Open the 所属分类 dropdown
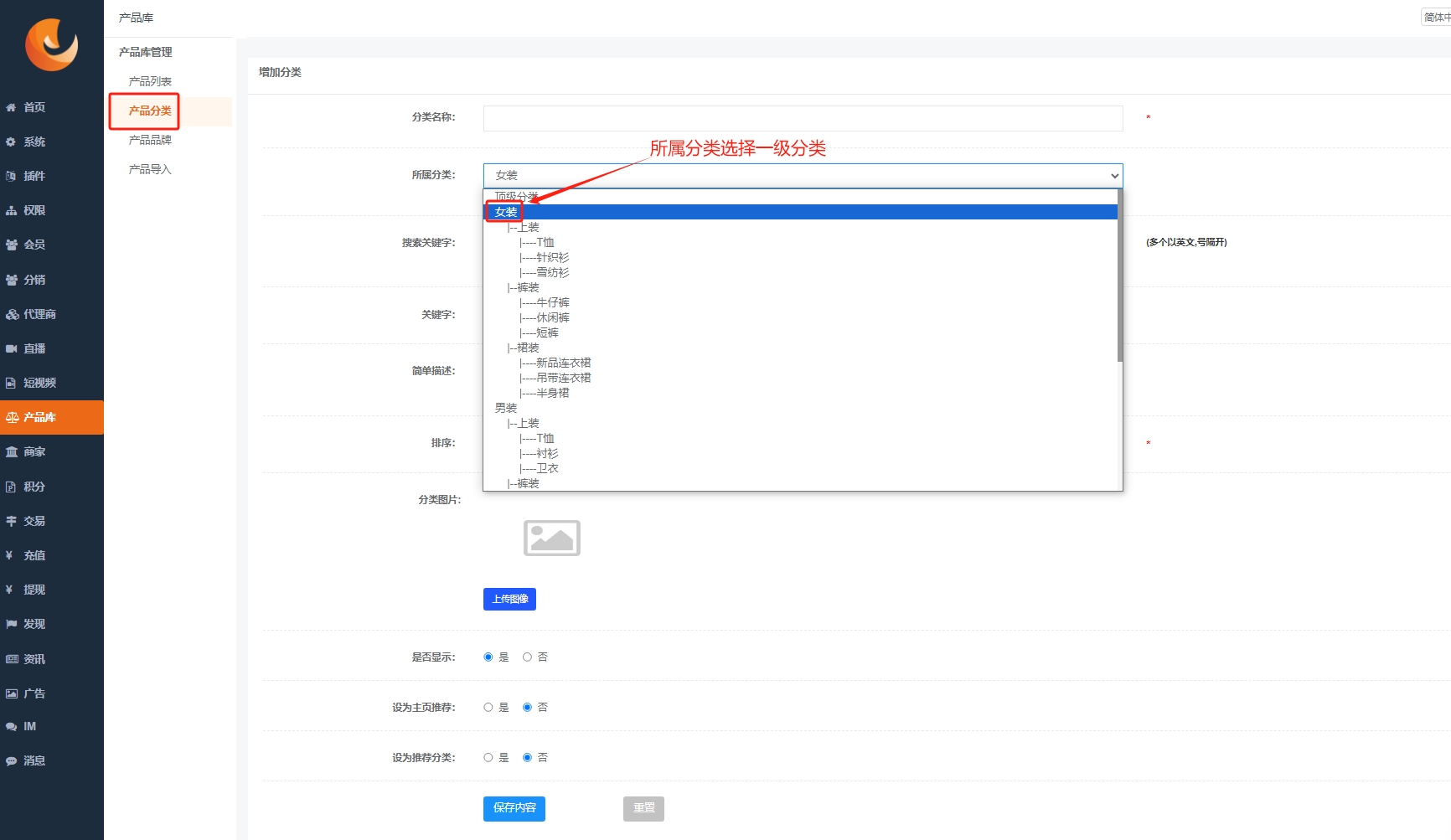 coord(803,176)
